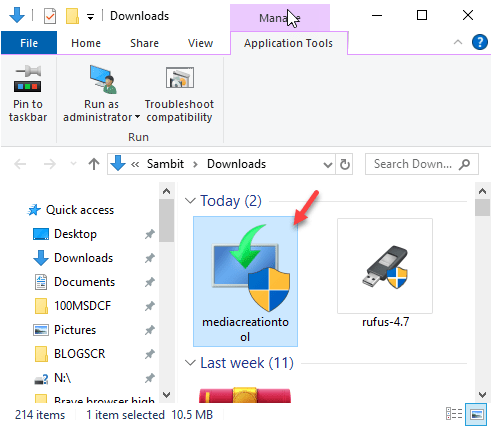Click the file list scrollbar thumb
492x427 pixels.
coord(482,208)
